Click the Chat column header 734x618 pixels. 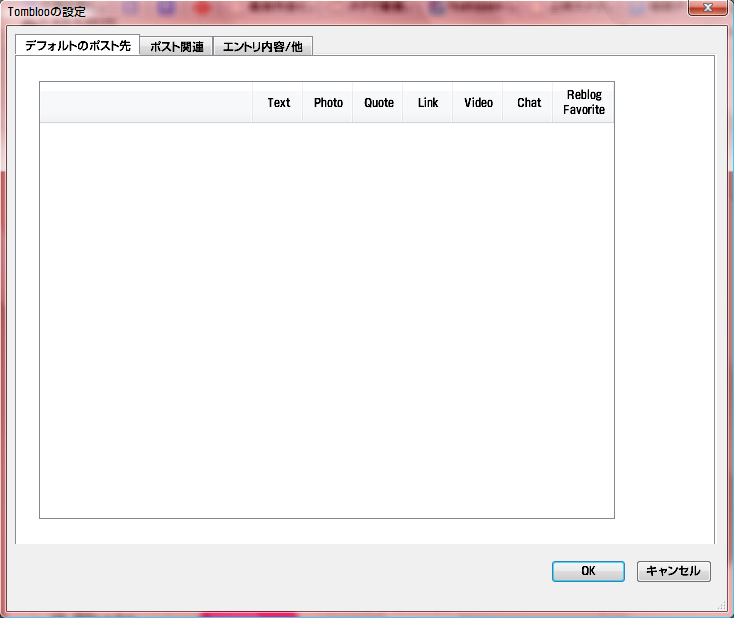tap(528, 103)
